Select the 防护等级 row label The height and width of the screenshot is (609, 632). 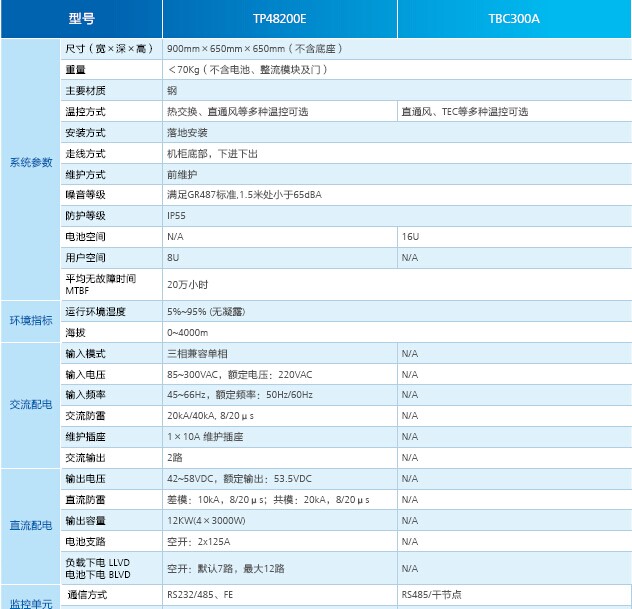(85, 216)
